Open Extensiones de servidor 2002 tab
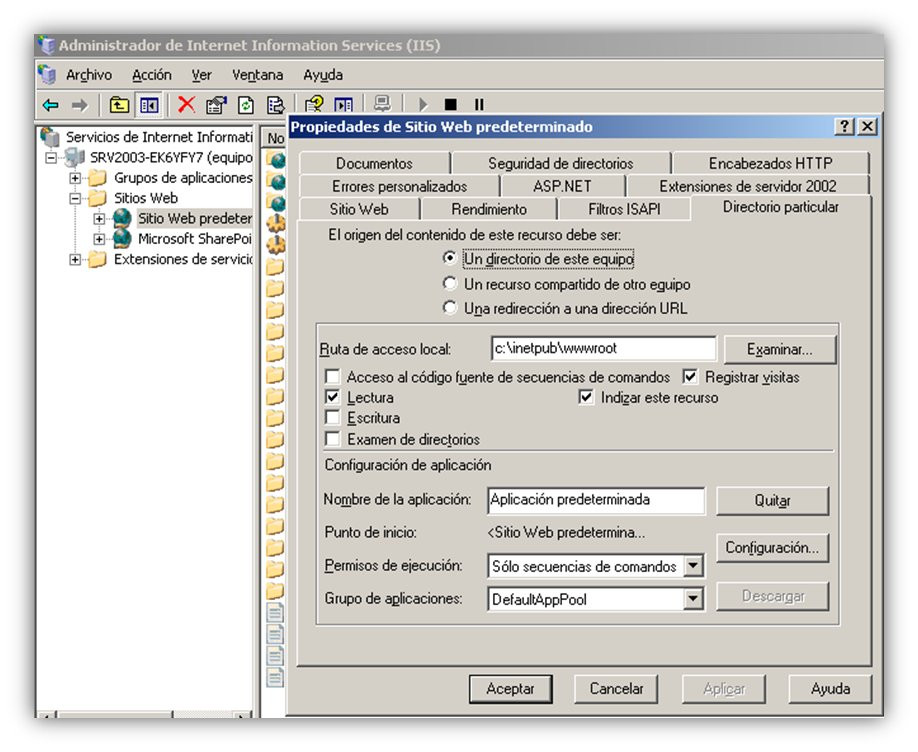The width and height of the screenshot is (918, 752). click(748, 186)
